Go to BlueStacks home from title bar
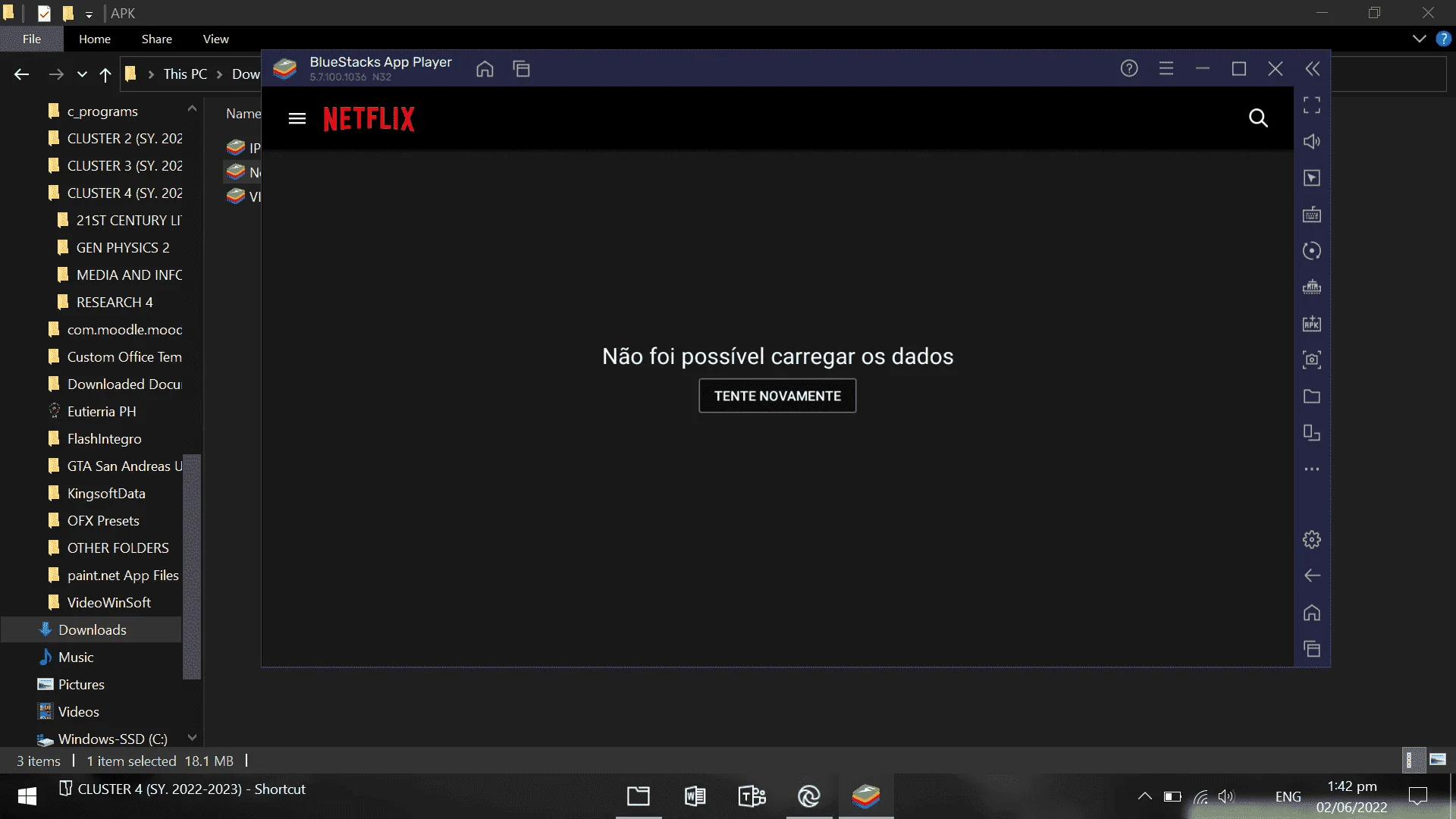This screenshot has width=1456, height=819. 485,69
